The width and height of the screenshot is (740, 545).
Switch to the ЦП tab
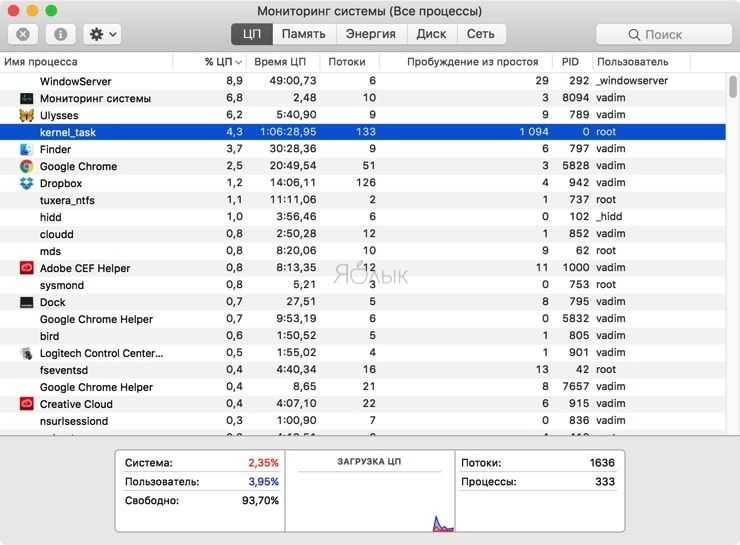(x=252, y=34)
